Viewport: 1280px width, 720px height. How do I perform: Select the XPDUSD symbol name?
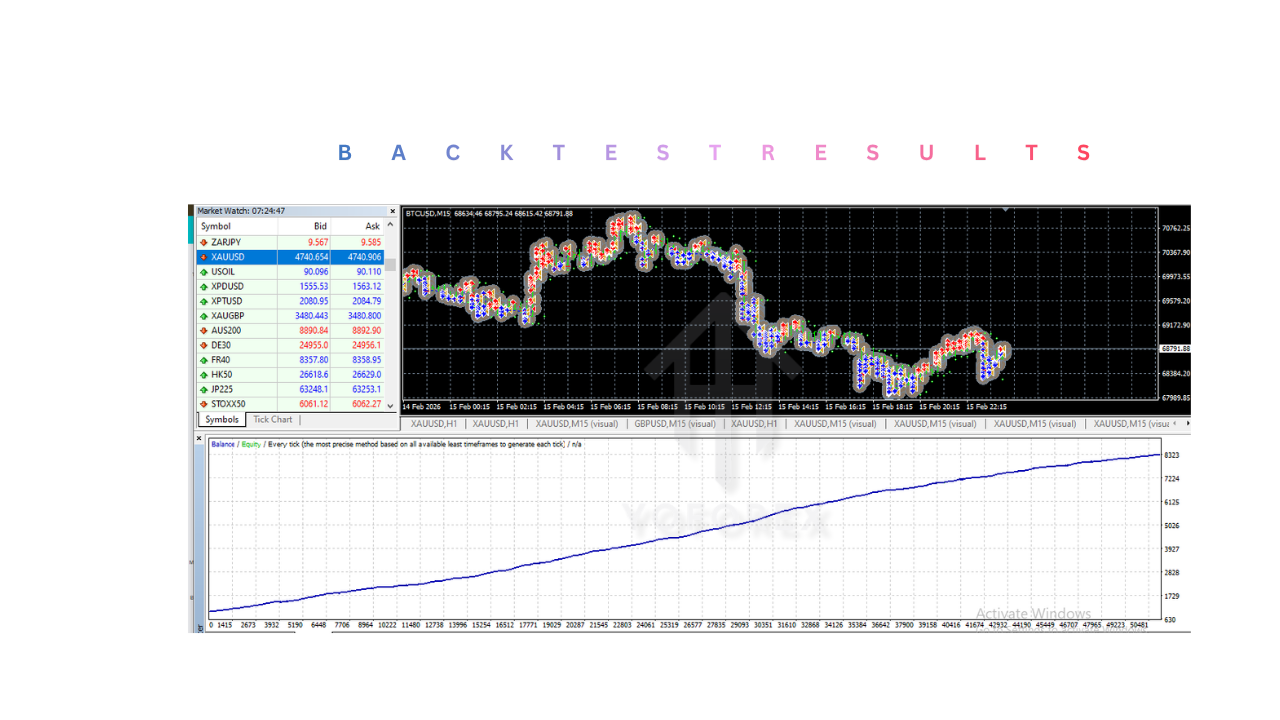click(x=227, y=286)
